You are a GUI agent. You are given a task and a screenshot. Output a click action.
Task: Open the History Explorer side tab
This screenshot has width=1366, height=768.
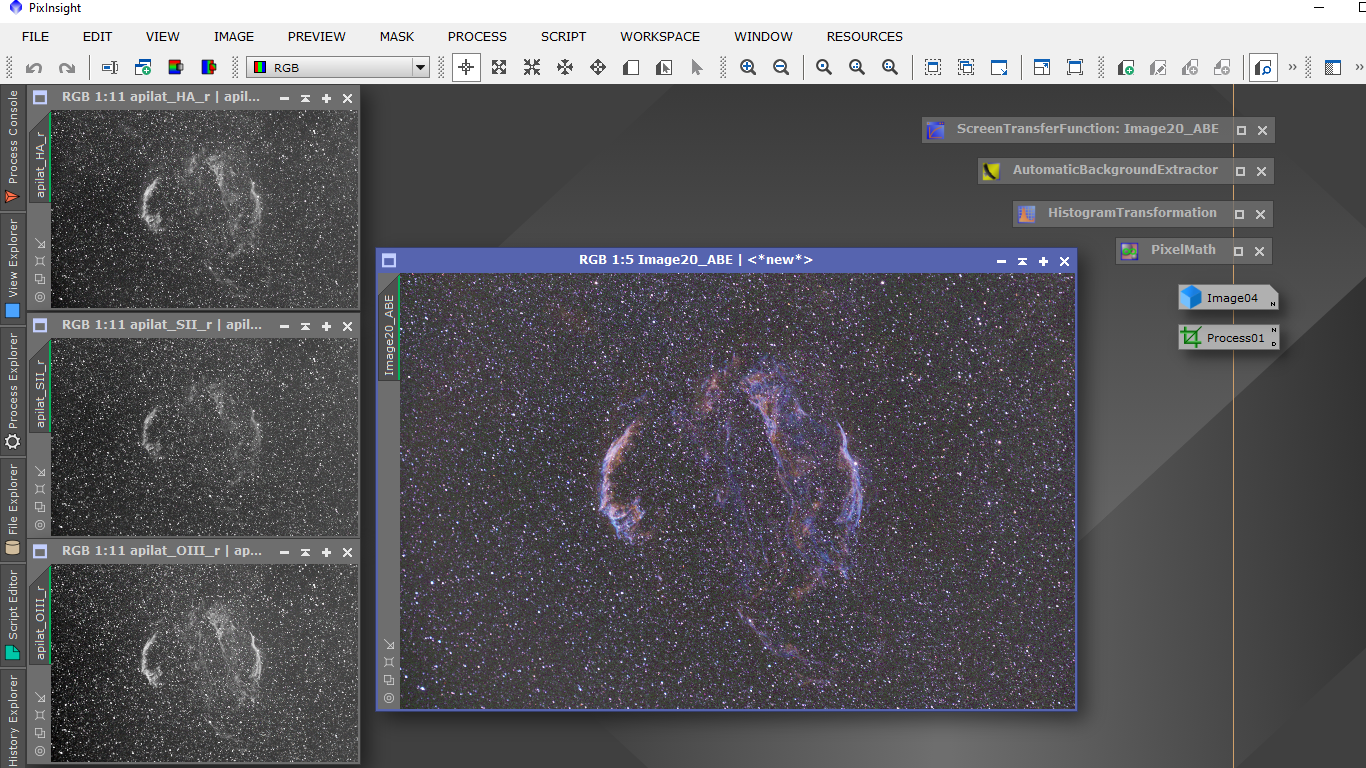pyautogui.click(x=13, y=719)
